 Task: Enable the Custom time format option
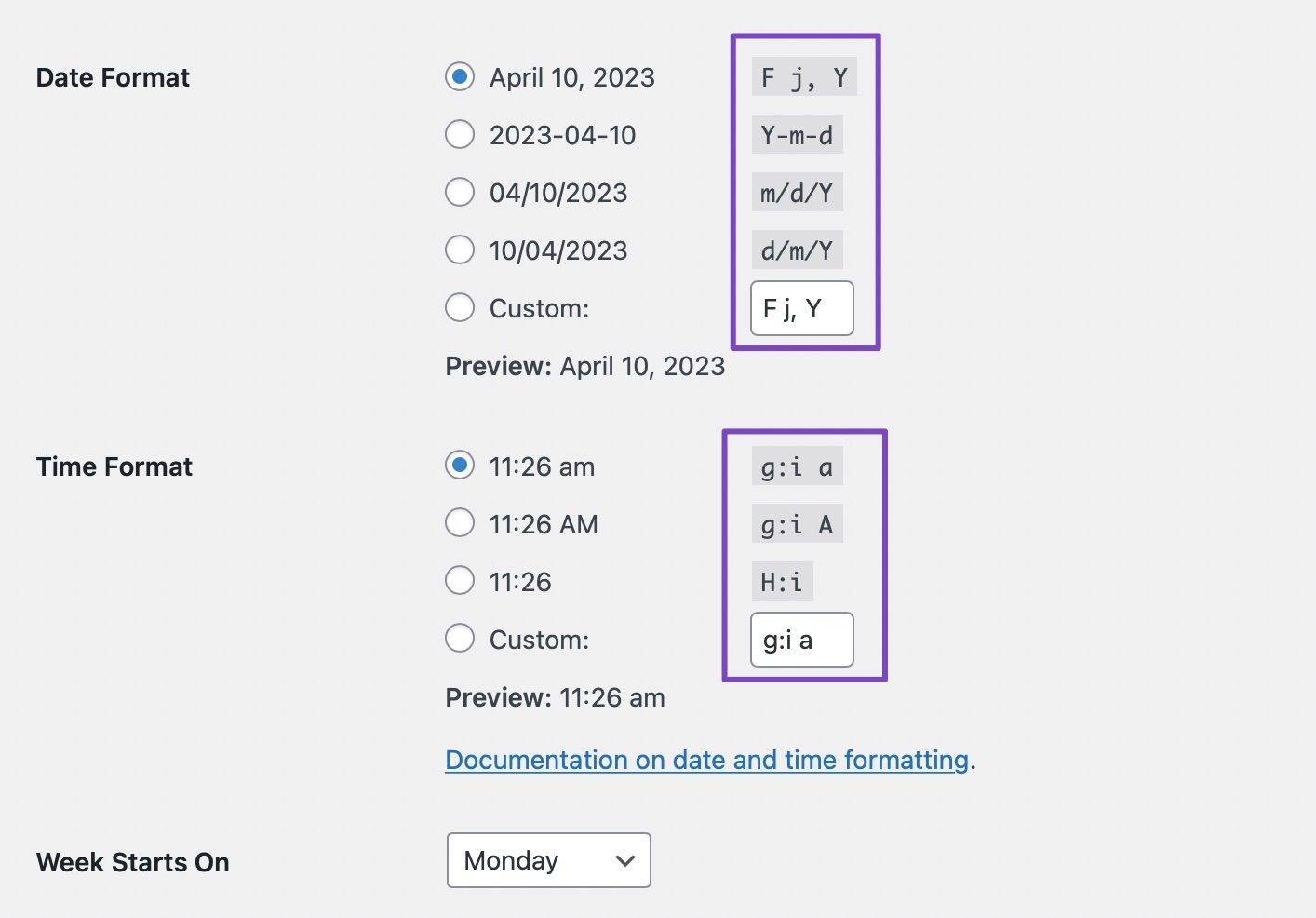[x=460, y=639]
